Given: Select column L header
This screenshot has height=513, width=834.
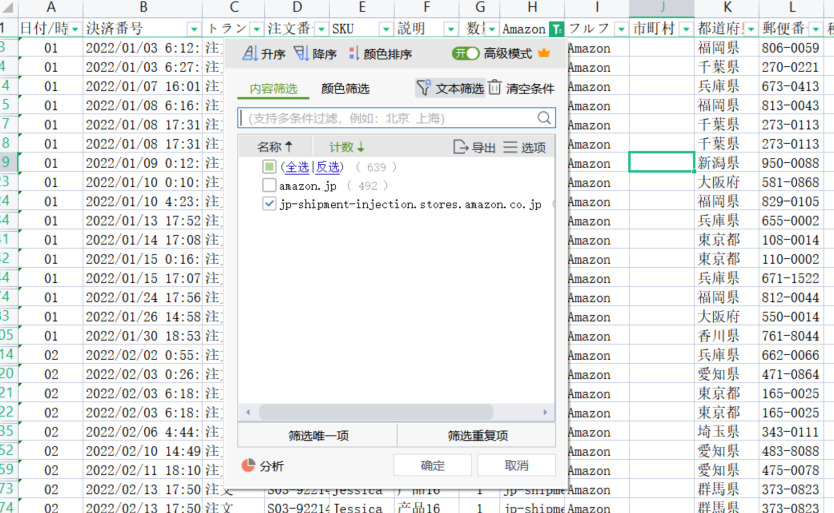Looking at the screenshot, I should pos(792,7).
